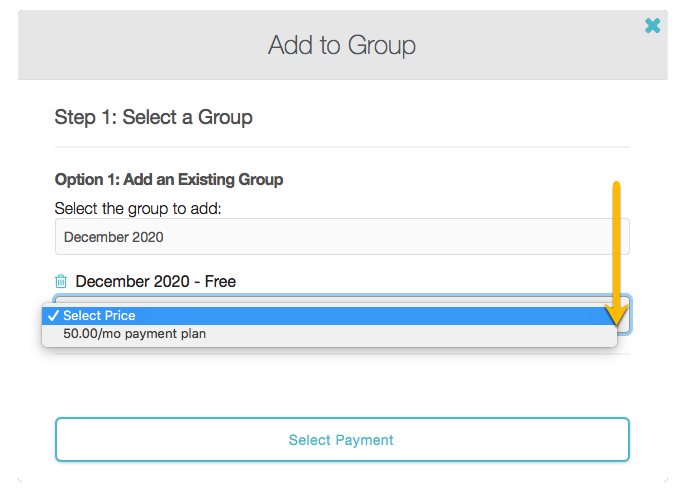Image resolution: width=679 pixels, height=494 pixels.
Task: Expand the price dropdown arrow at right
Action: (622, 318)
